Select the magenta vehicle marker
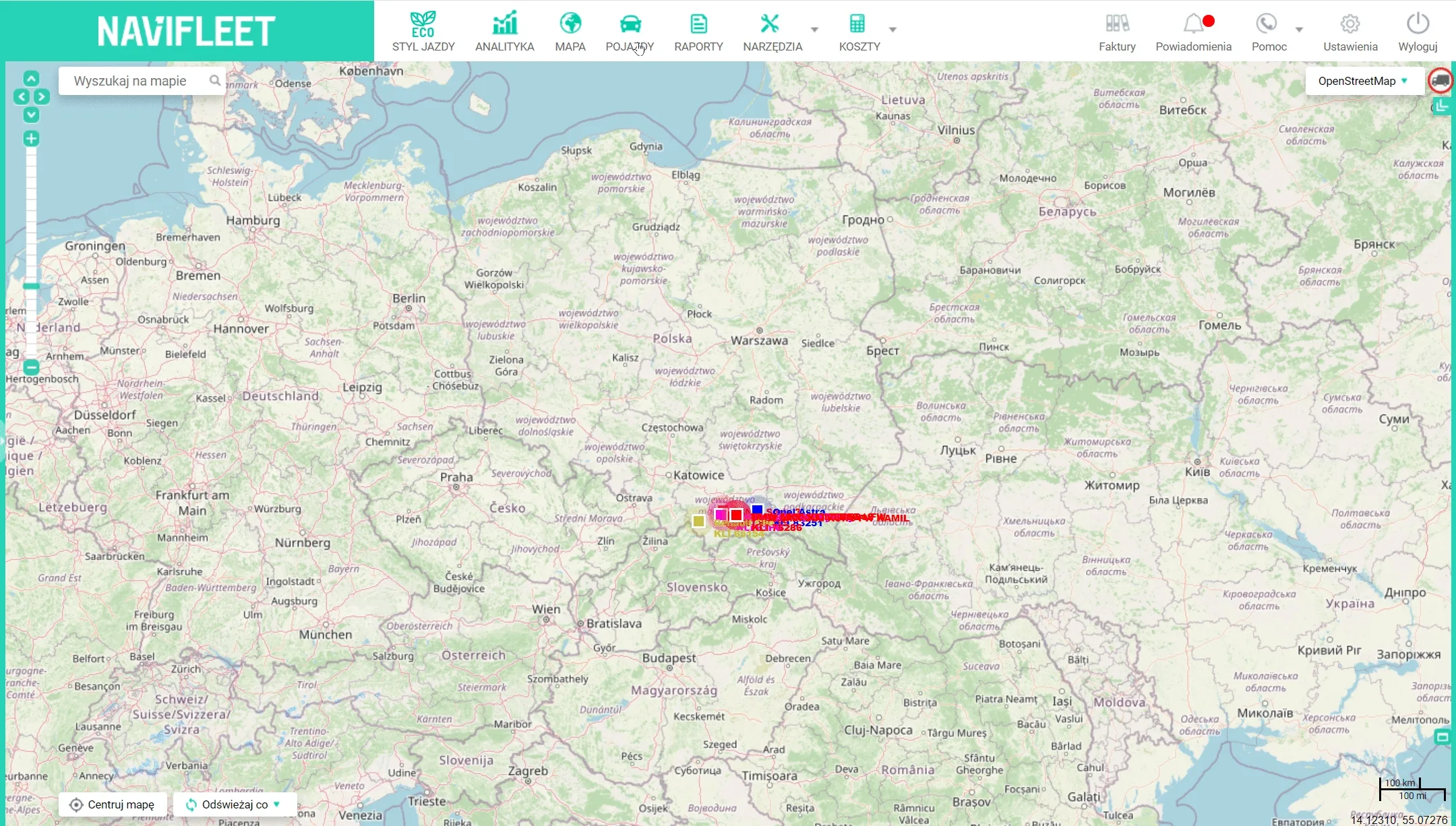The width and height of the screenshot is (1456, 826). tap(720, 515)
